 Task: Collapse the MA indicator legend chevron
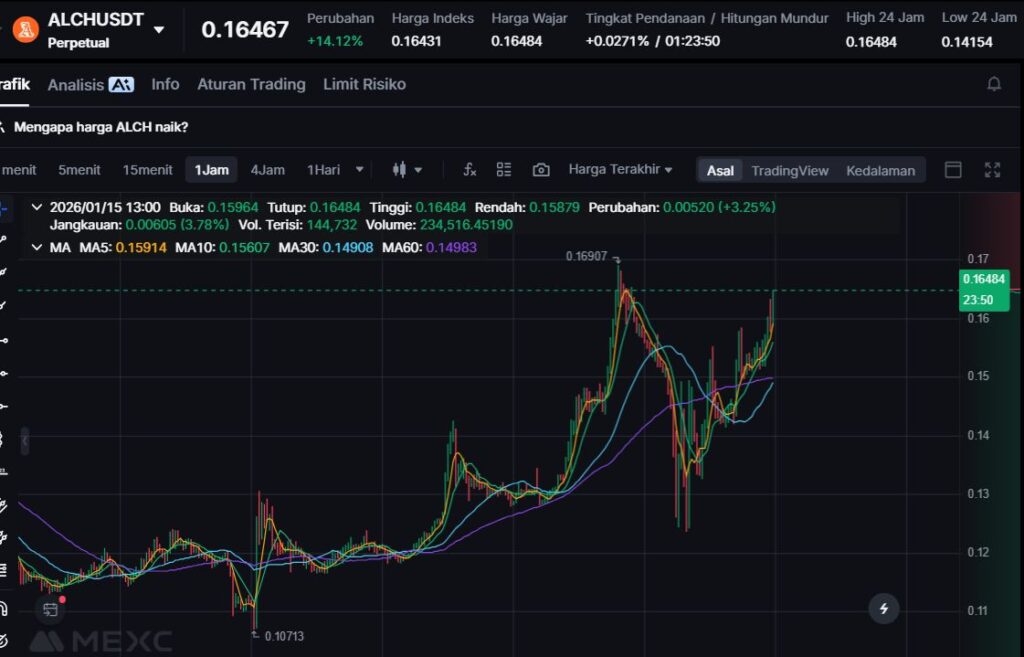point(37,246)
